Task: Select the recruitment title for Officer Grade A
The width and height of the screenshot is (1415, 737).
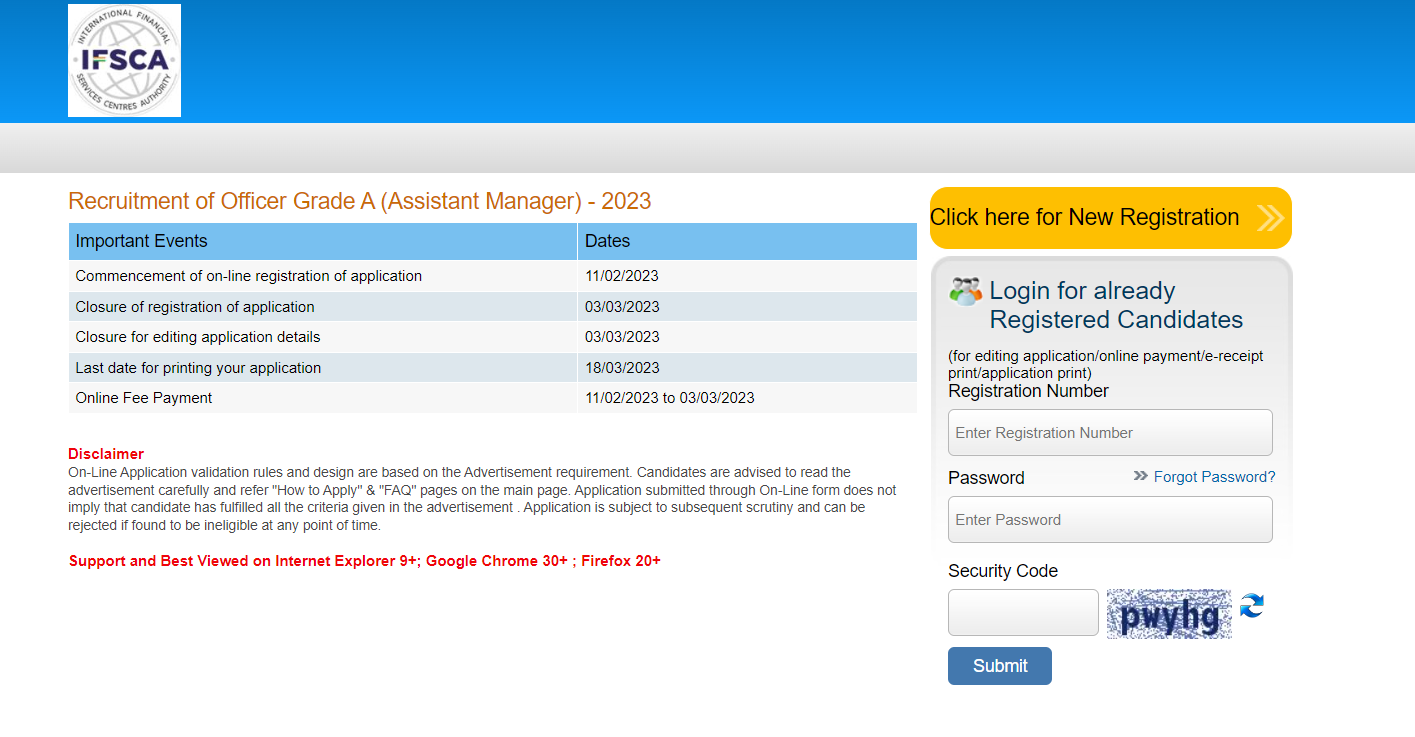Action: point(358,201)
